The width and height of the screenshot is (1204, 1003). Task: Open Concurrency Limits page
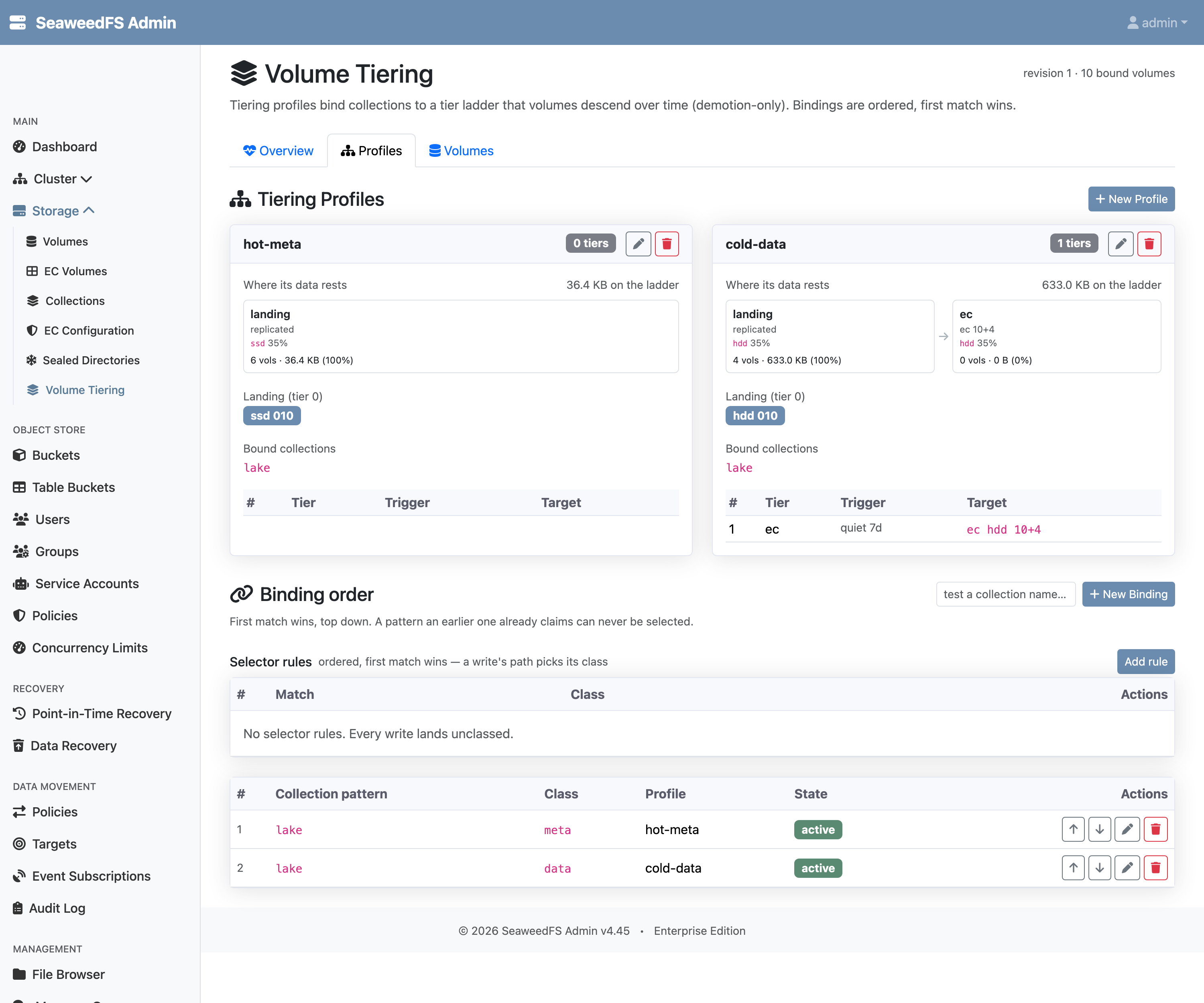[x=80, y=648]
